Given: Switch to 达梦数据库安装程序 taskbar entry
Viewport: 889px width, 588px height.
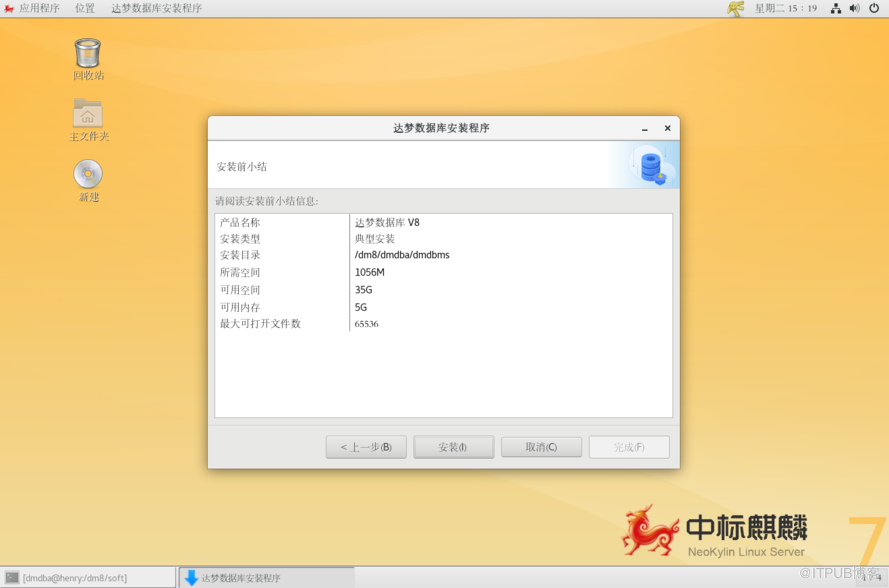Looking at the screenshot, I should (x=267, y=578).
